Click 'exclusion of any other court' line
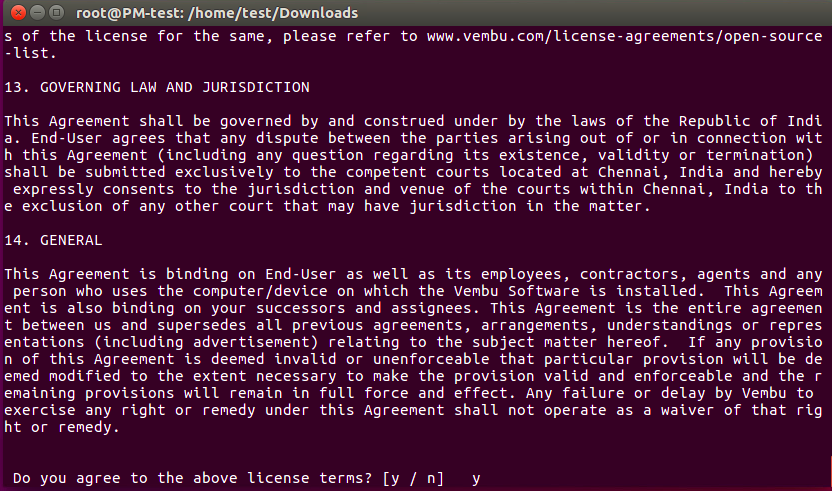 pyautogui.click(x=327, y=206)
